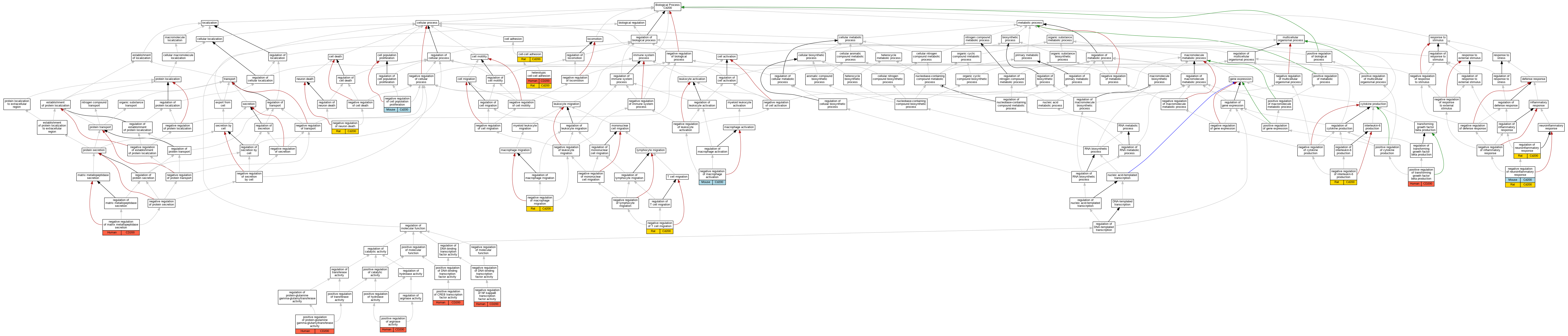Click the node labeled exactly 'mononuclear cell migration'
The width and height of the screenshot is (1568, 336).
point(620,127)
